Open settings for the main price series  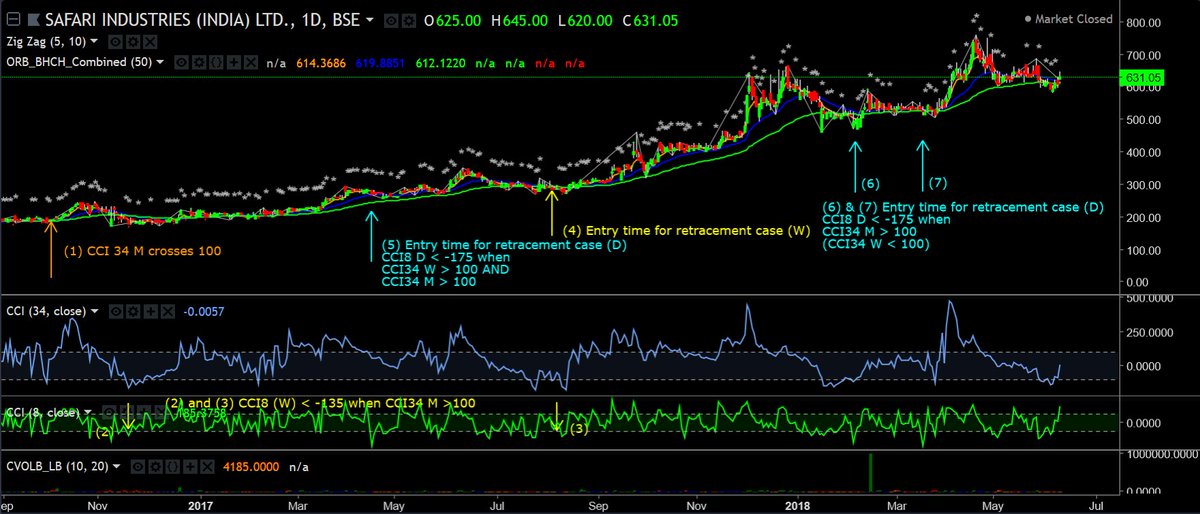pyautogui.click(x=409, y=21)
